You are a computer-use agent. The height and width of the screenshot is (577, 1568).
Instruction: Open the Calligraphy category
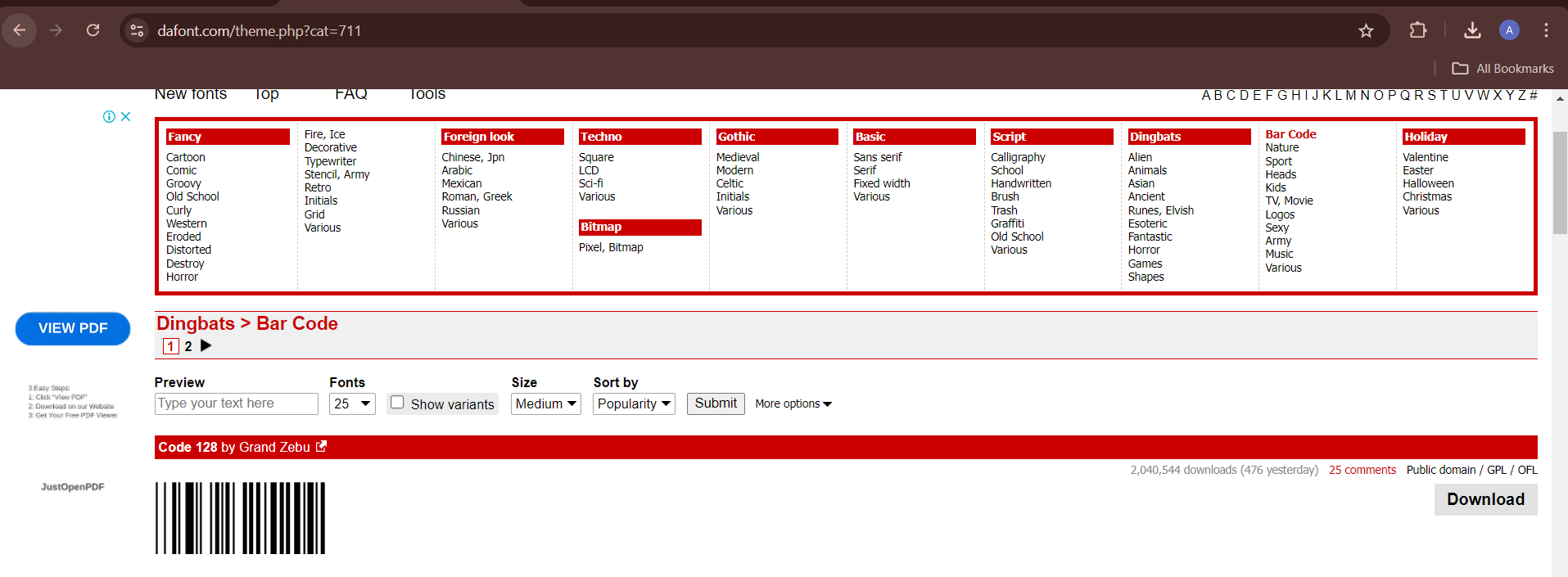(x=1018, y=157)
